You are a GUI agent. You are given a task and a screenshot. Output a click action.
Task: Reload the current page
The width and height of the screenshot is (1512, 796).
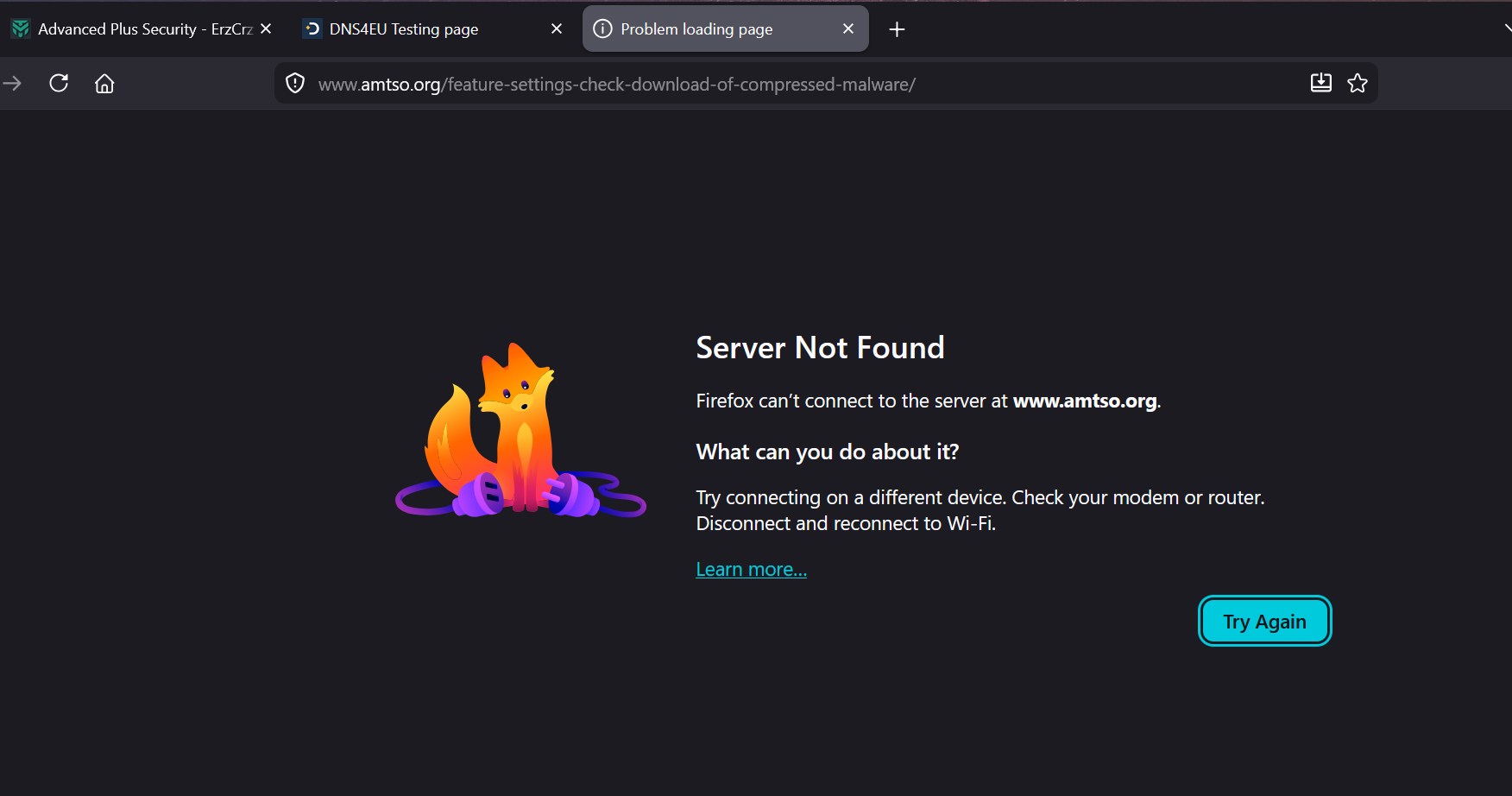coord(59,84)
